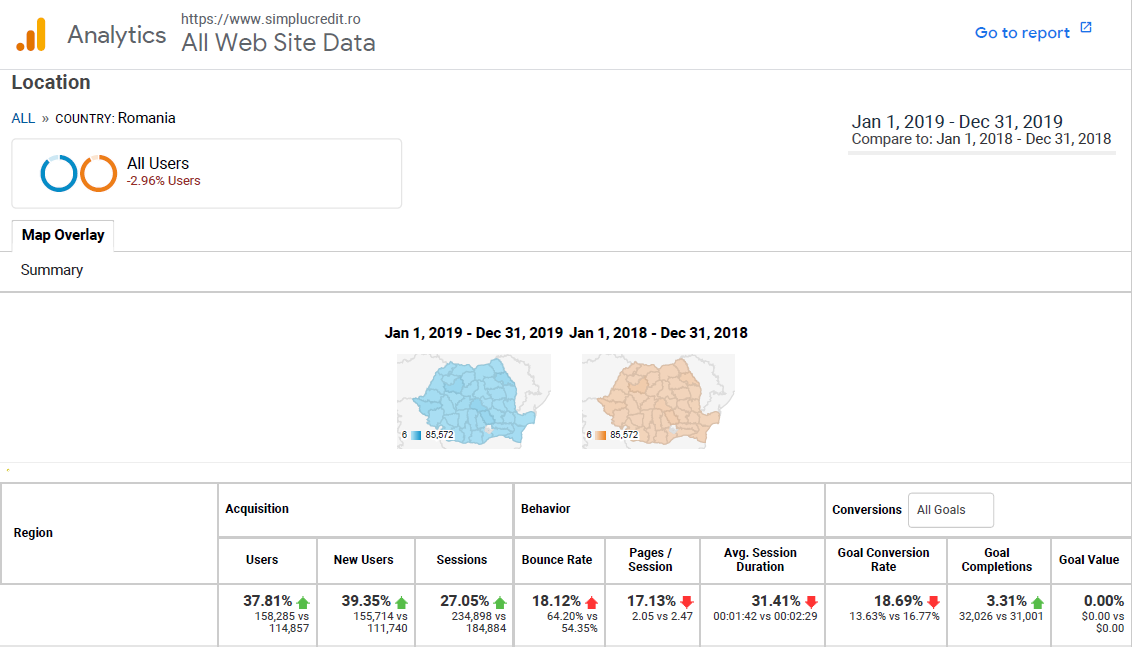Click the green arrow under Goal Completions
Image resolution: width=1132 pixels, height=647 pixels.
pos(1037,602)
